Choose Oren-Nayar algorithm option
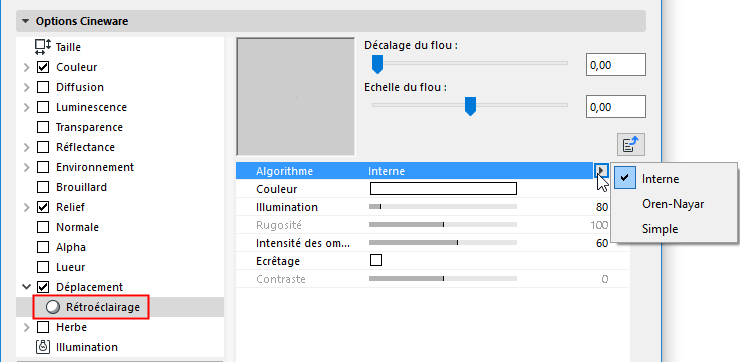The height and width of the screenshot is (362, 740). coord(673,204)
